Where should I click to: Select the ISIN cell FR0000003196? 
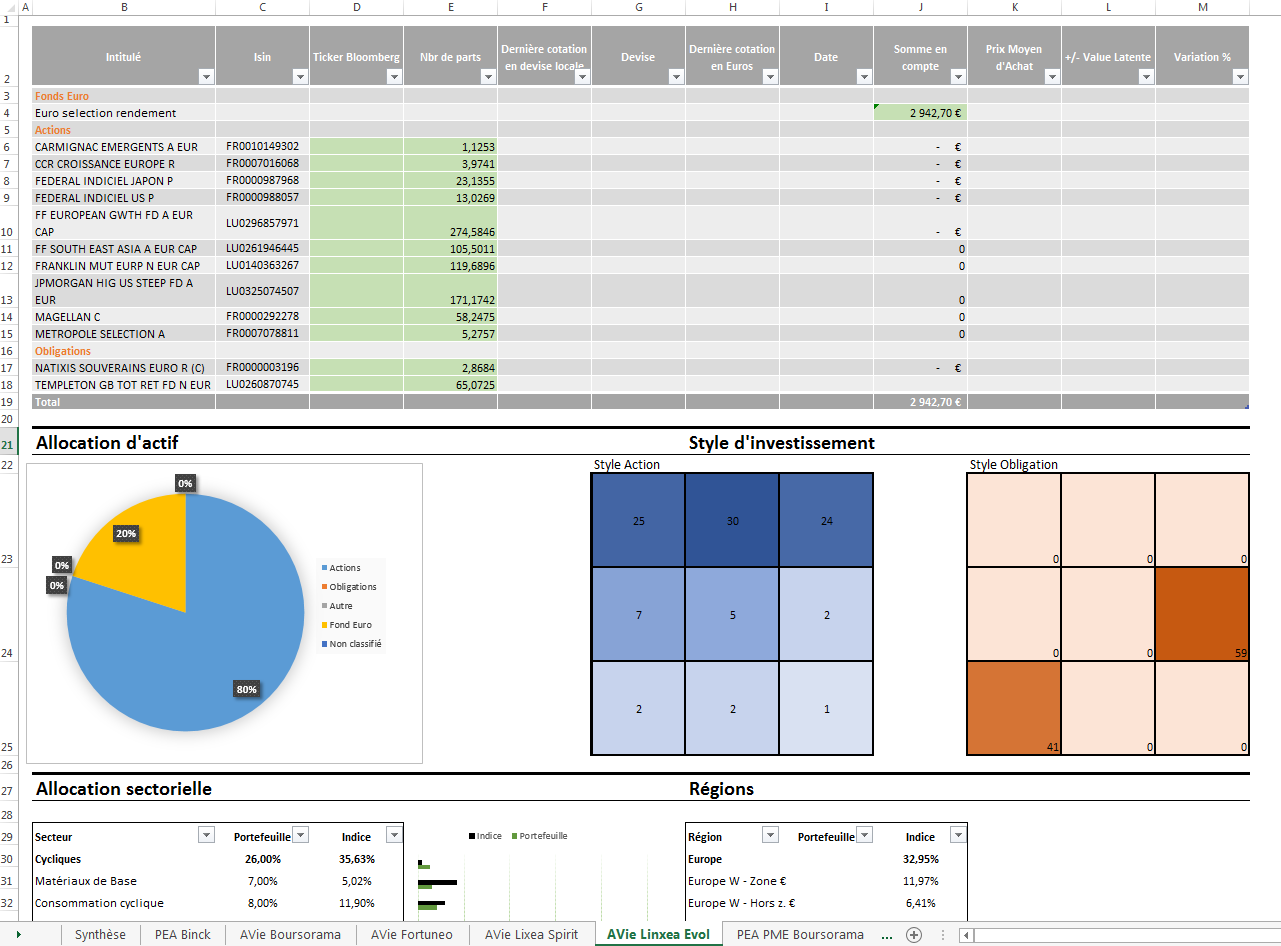pos(262,368)
